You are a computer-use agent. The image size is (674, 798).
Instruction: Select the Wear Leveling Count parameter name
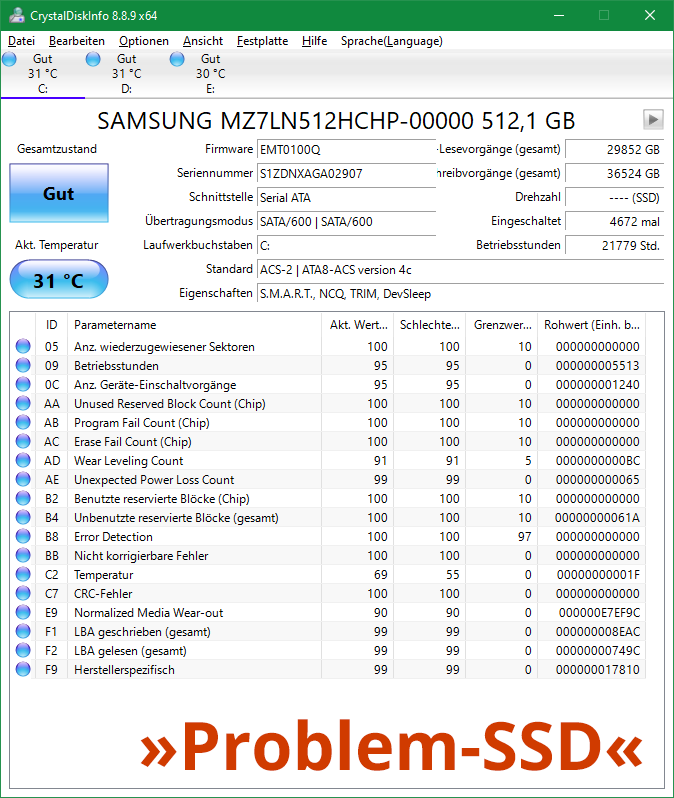(128, 461)
